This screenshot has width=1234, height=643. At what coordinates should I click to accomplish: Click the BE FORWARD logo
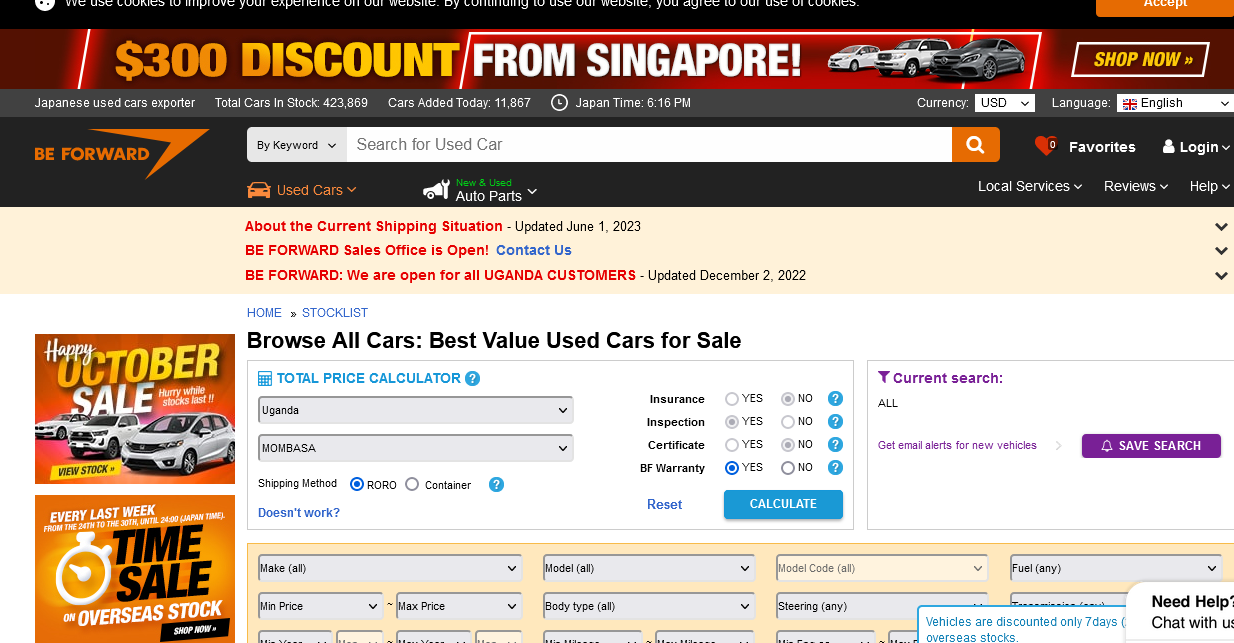coord(121,152)
